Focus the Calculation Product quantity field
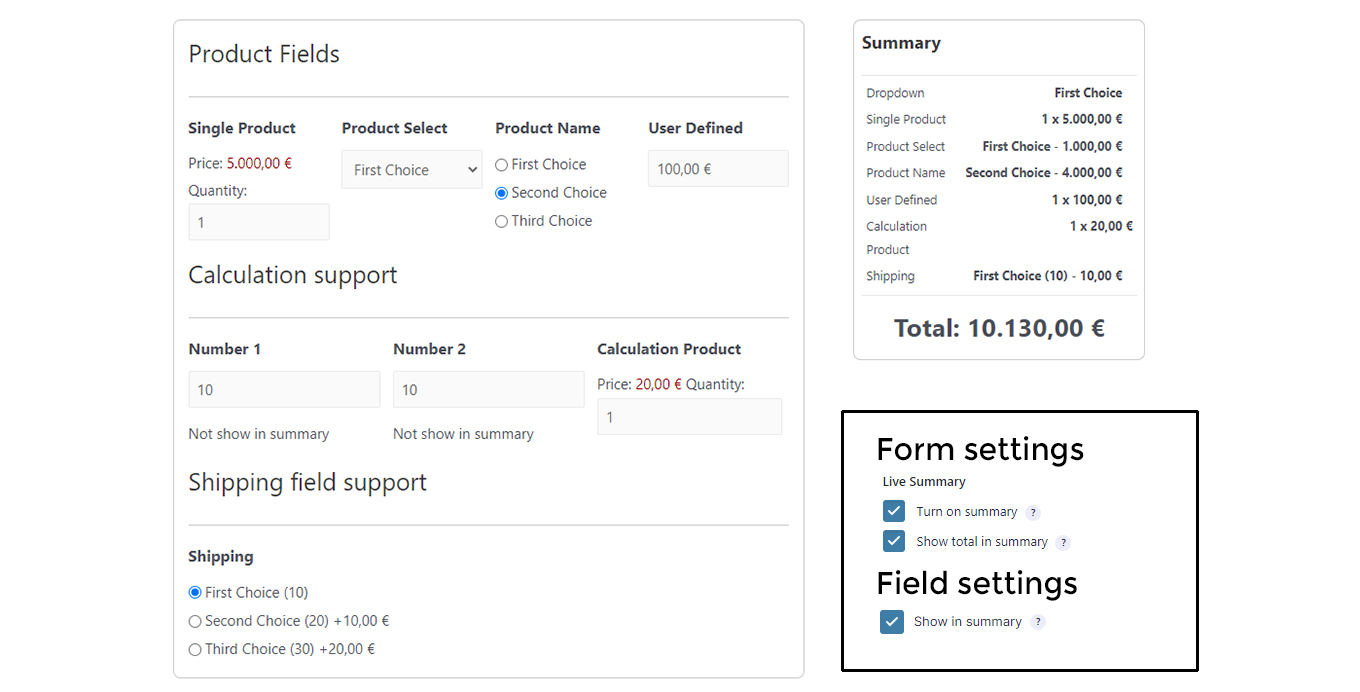 click(x=690, y=417)
